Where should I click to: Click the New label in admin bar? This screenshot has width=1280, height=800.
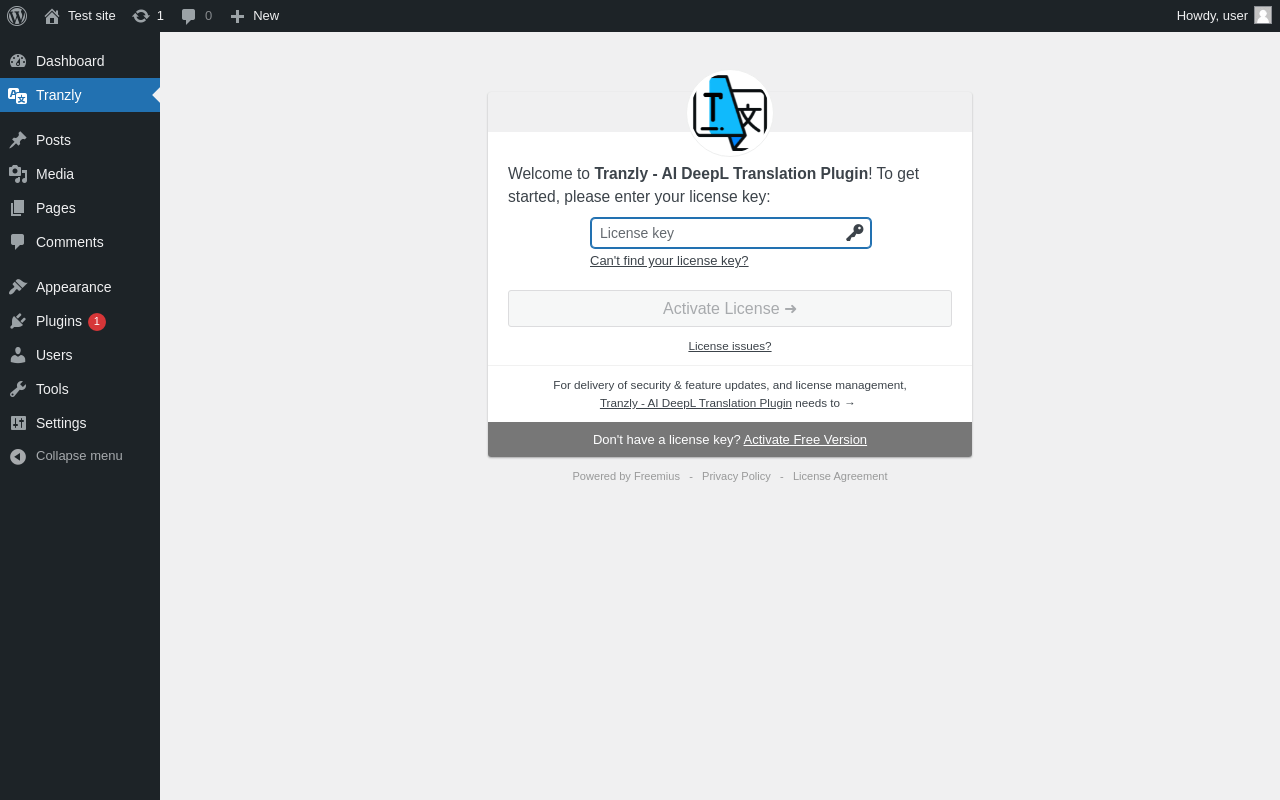(266, 15)
